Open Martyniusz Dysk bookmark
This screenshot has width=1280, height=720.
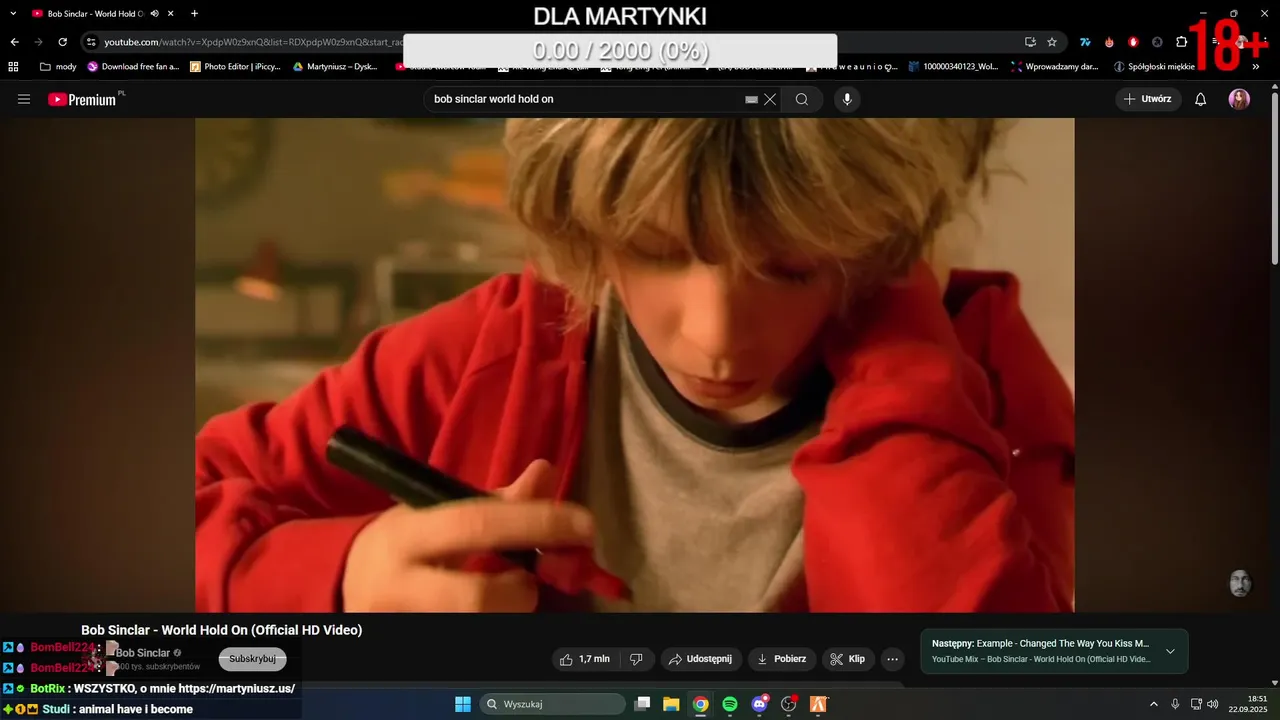click(335, 67)
